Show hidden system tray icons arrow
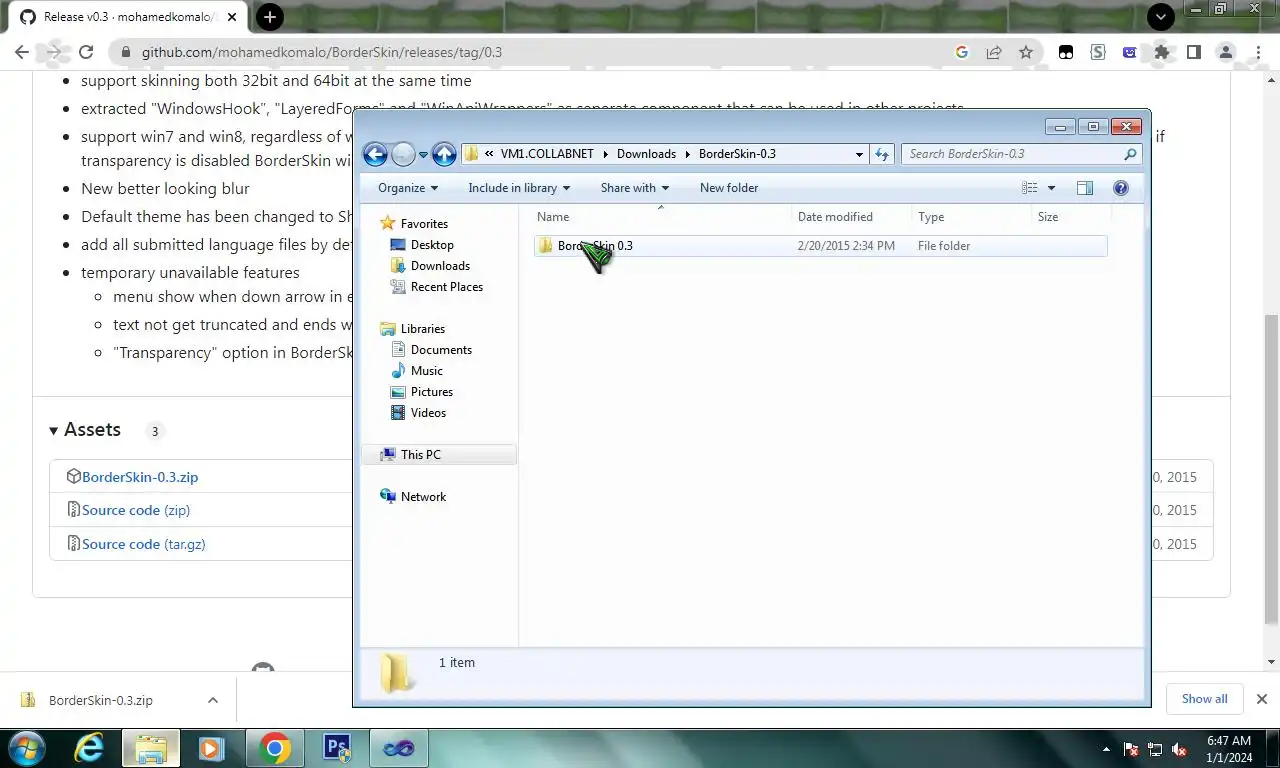1280x768 pixels. tap(1106, 749)
